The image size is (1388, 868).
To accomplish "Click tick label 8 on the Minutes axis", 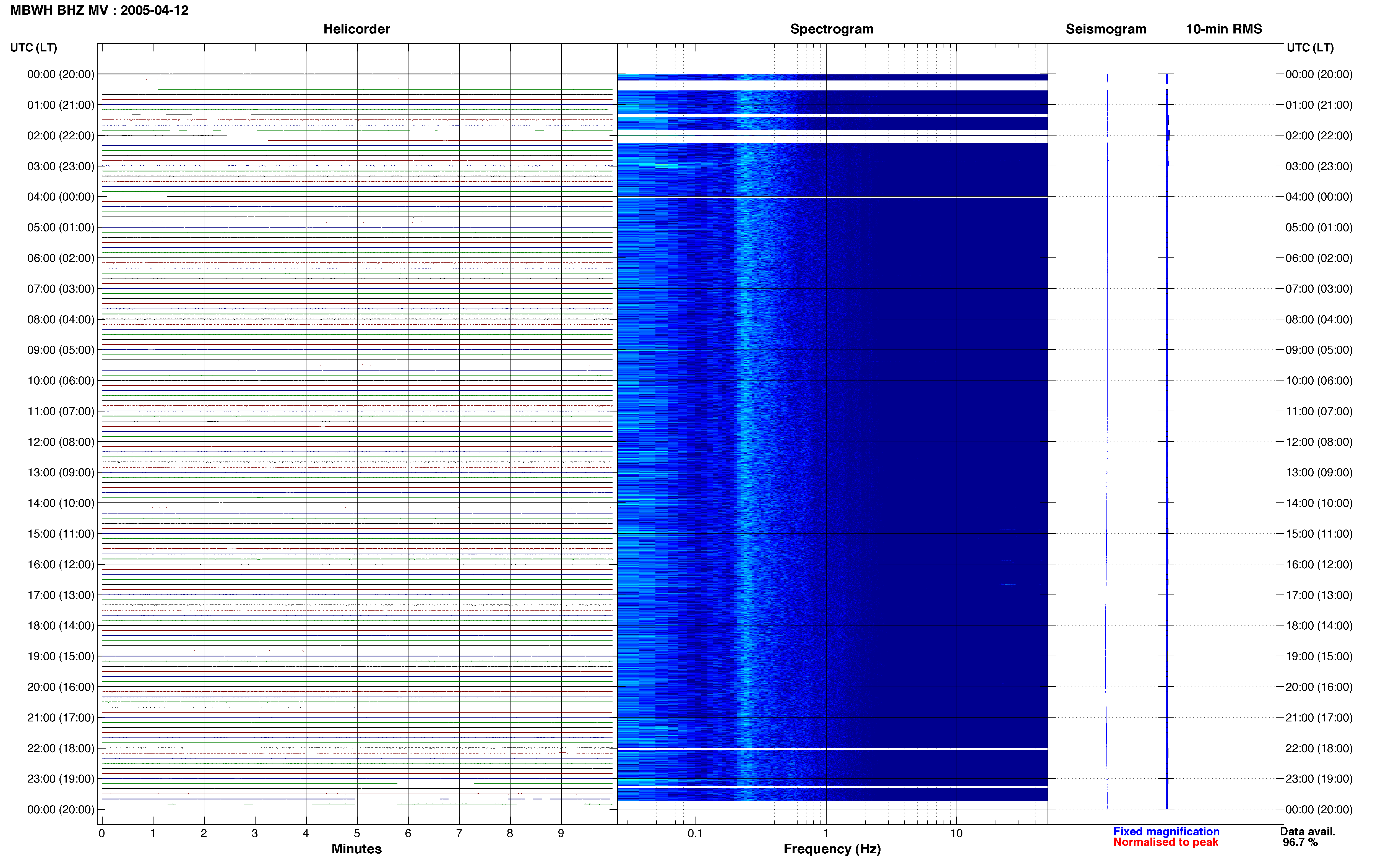I will point(510,833).
